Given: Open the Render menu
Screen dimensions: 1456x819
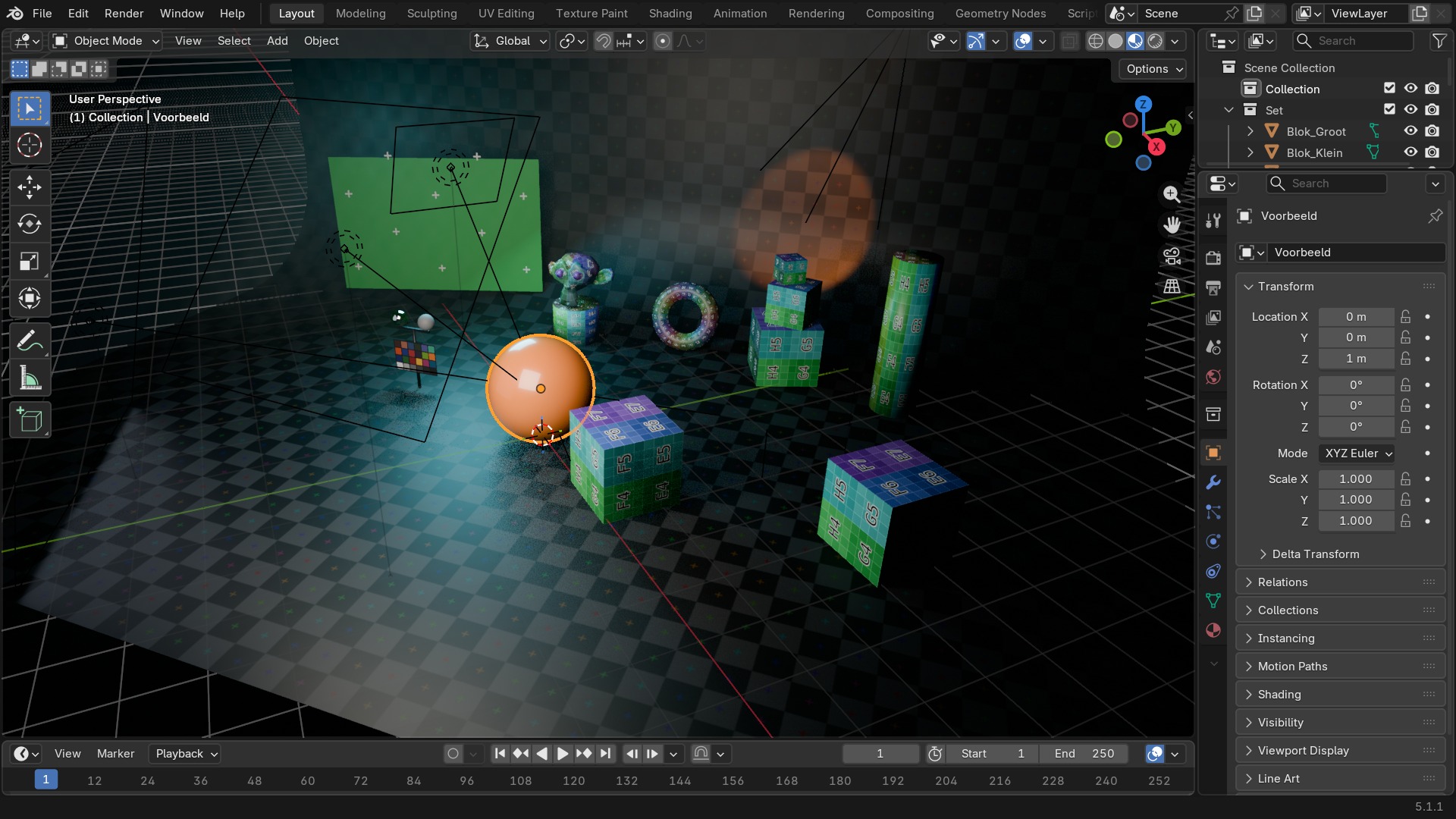Looking at the screenshot, I should tap(124, 14).
